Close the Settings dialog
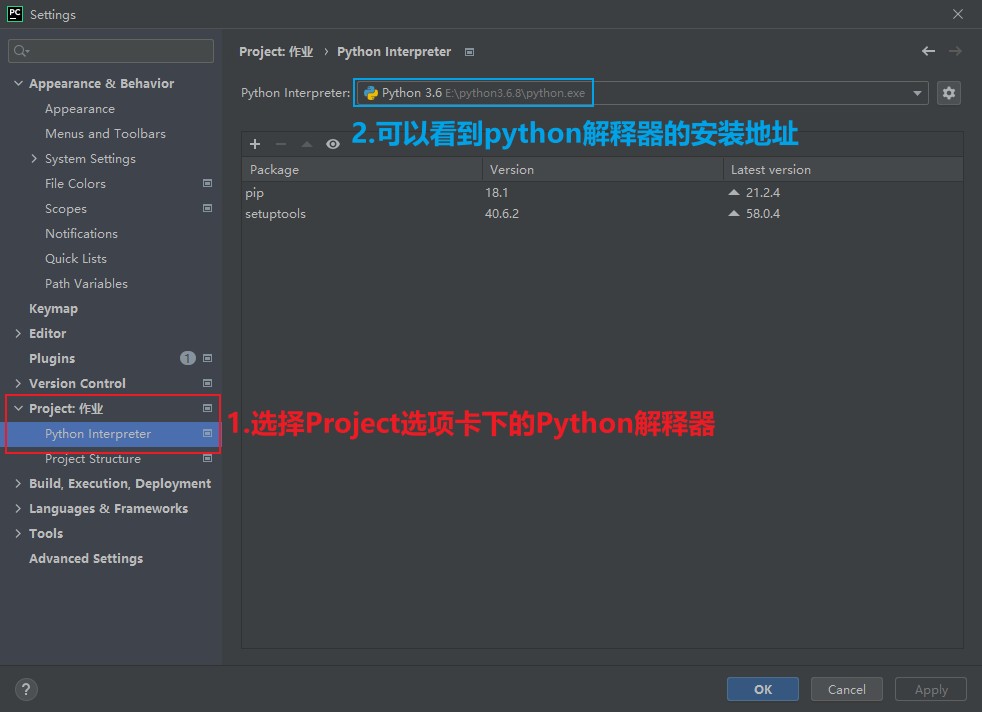Screen dimensions: 982x712 point(958,14)
